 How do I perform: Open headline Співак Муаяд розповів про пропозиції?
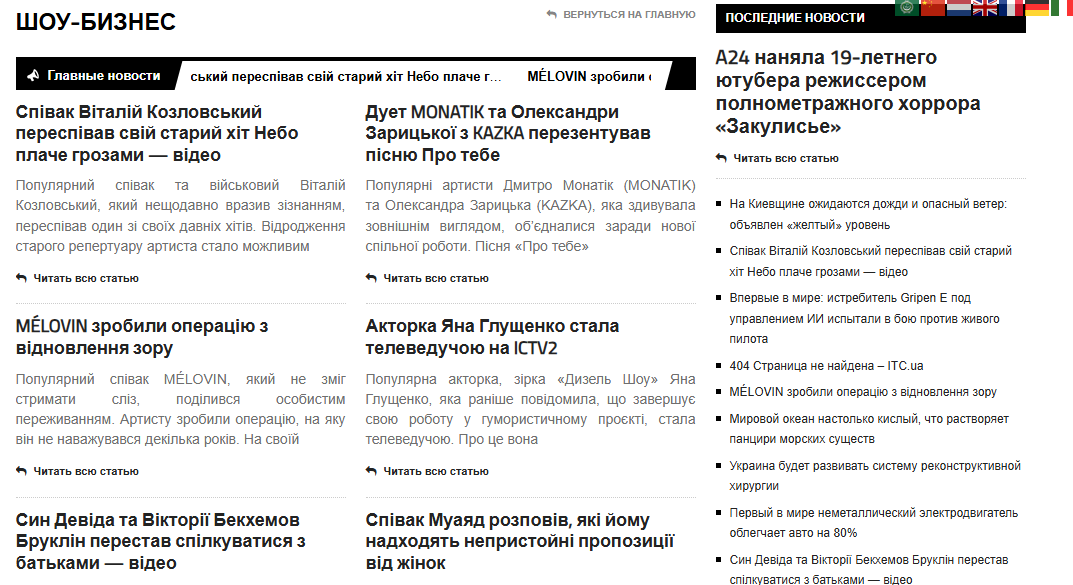click(519, 541)
